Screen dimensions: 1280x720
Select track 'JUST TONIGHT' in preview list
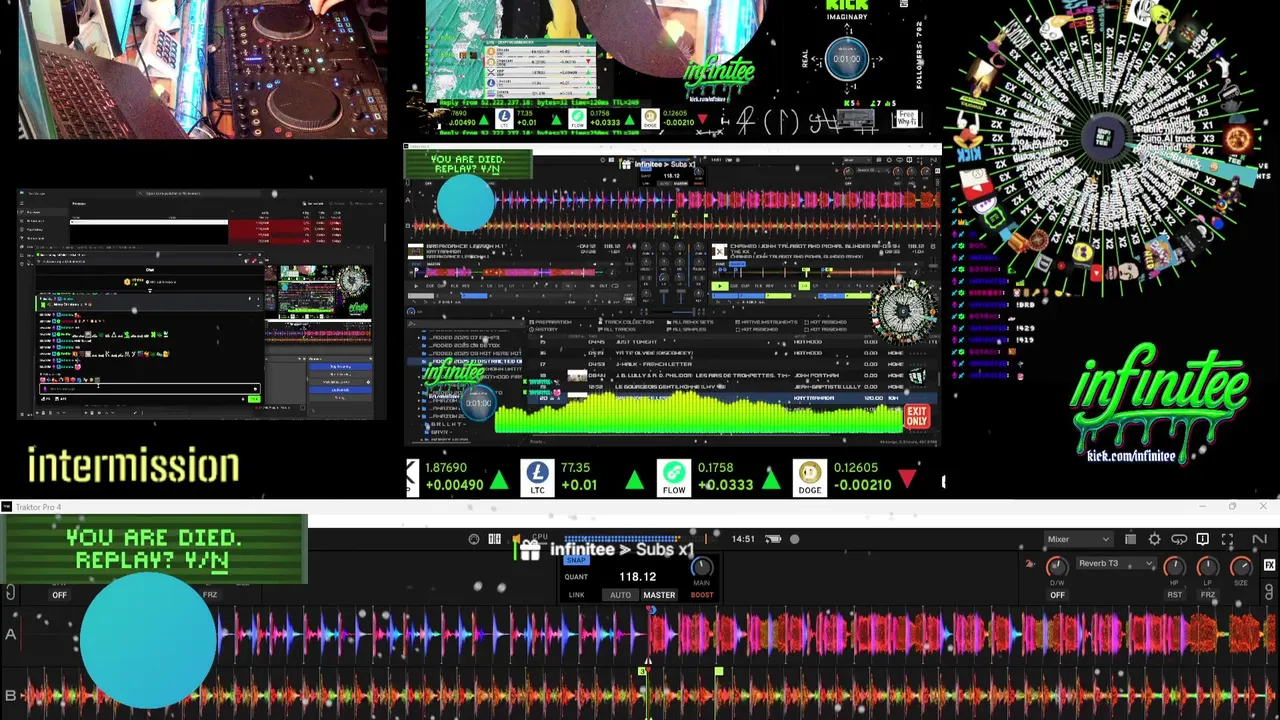pyautogui.click(x=637, y=342)
